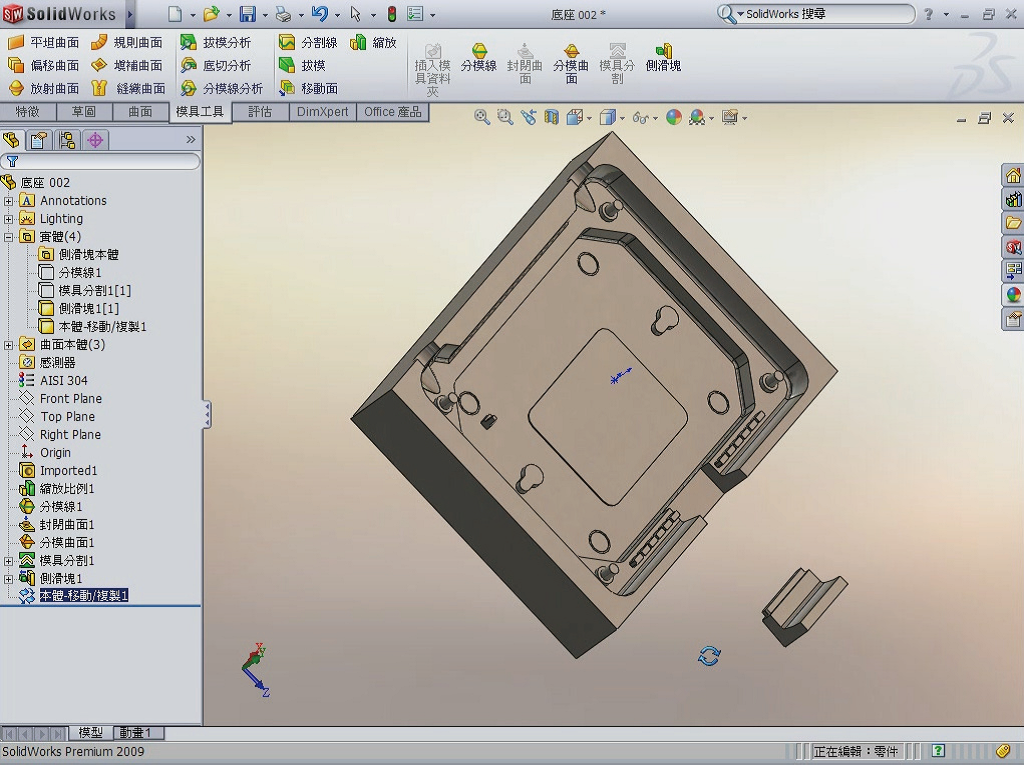
Task: Run 拔模分析 draft analysis
Action: point(216,42)
